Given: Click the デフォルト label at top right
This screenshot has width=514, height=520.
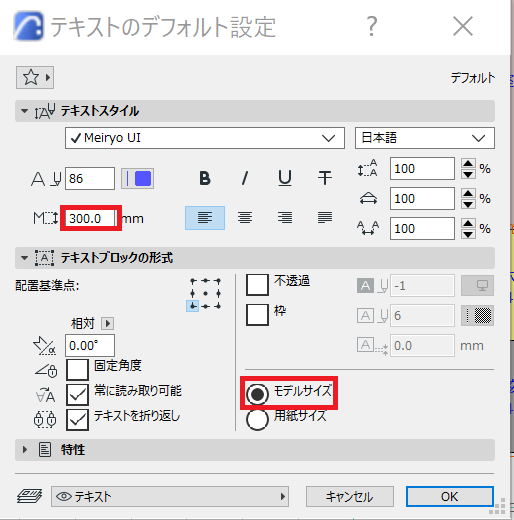Looking at the screenshot, I should point(473,78).
